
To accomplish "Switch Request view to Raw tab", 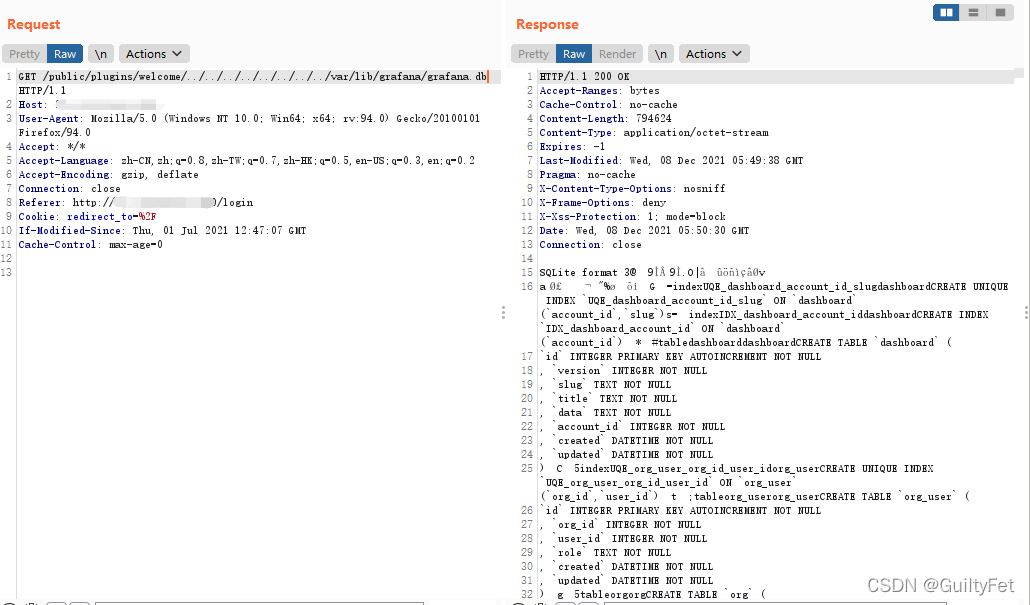I will point(65,54).
